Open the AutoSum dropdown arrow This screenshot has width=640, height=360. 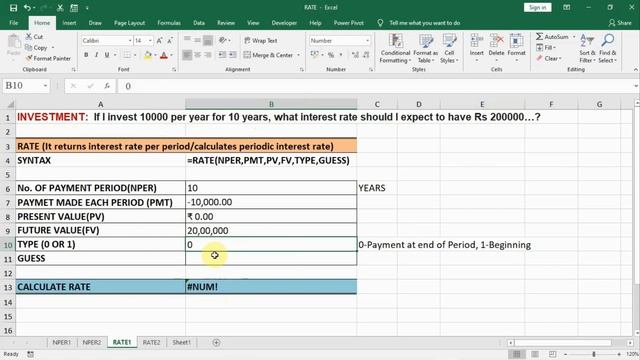[x=573, y=37]
